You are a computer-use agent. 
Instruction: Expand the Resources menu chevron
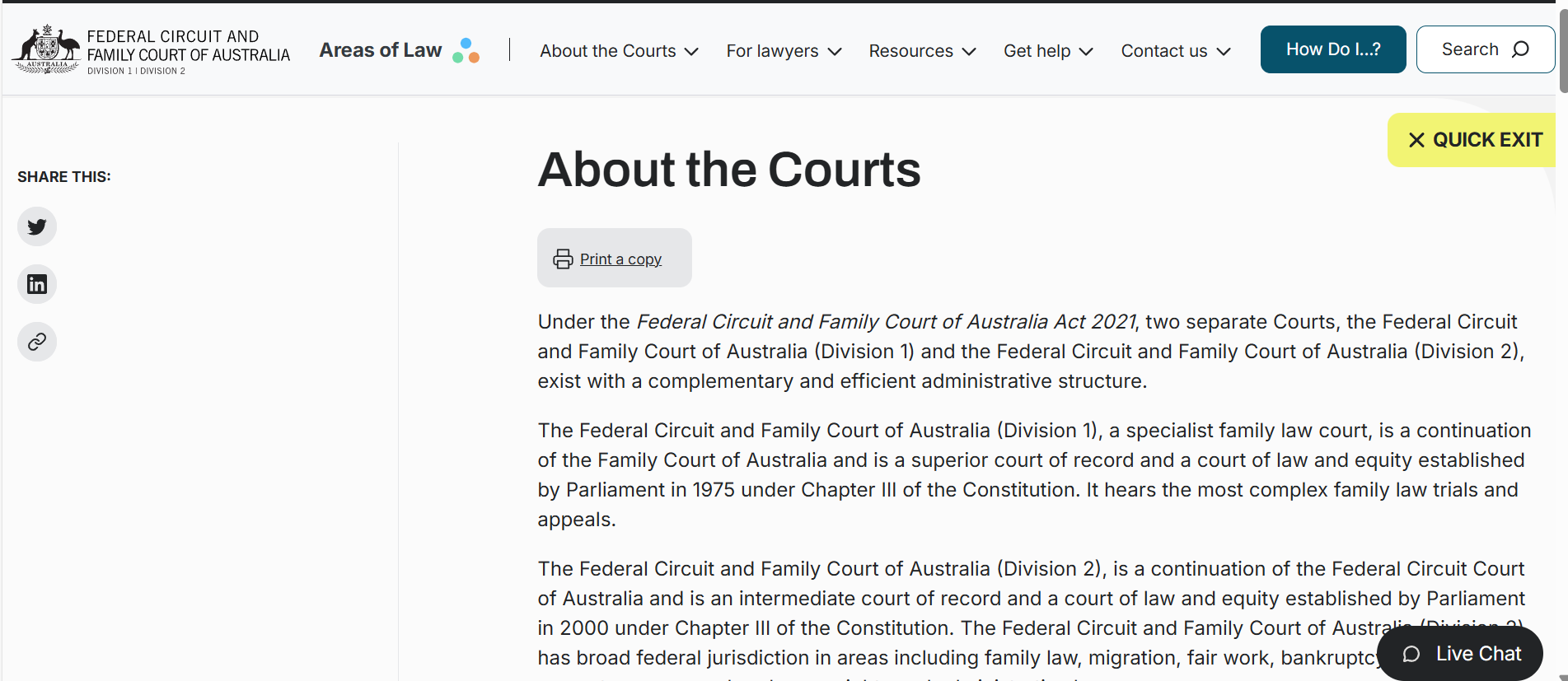(x=969, y=51)
